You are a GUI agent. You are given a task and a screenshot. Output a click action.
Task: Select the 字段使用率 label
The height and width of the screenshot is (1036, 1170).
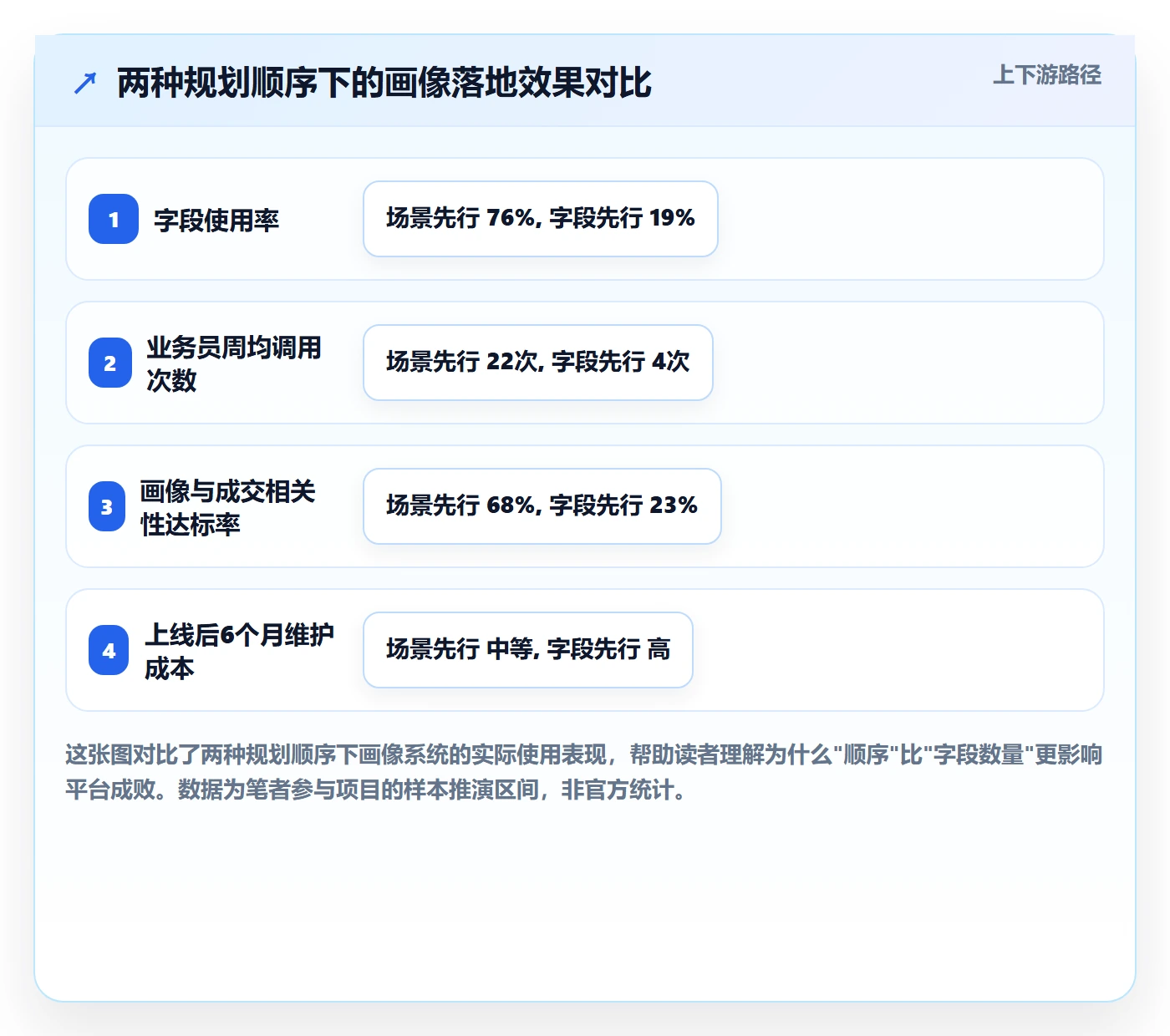[216, 220]
